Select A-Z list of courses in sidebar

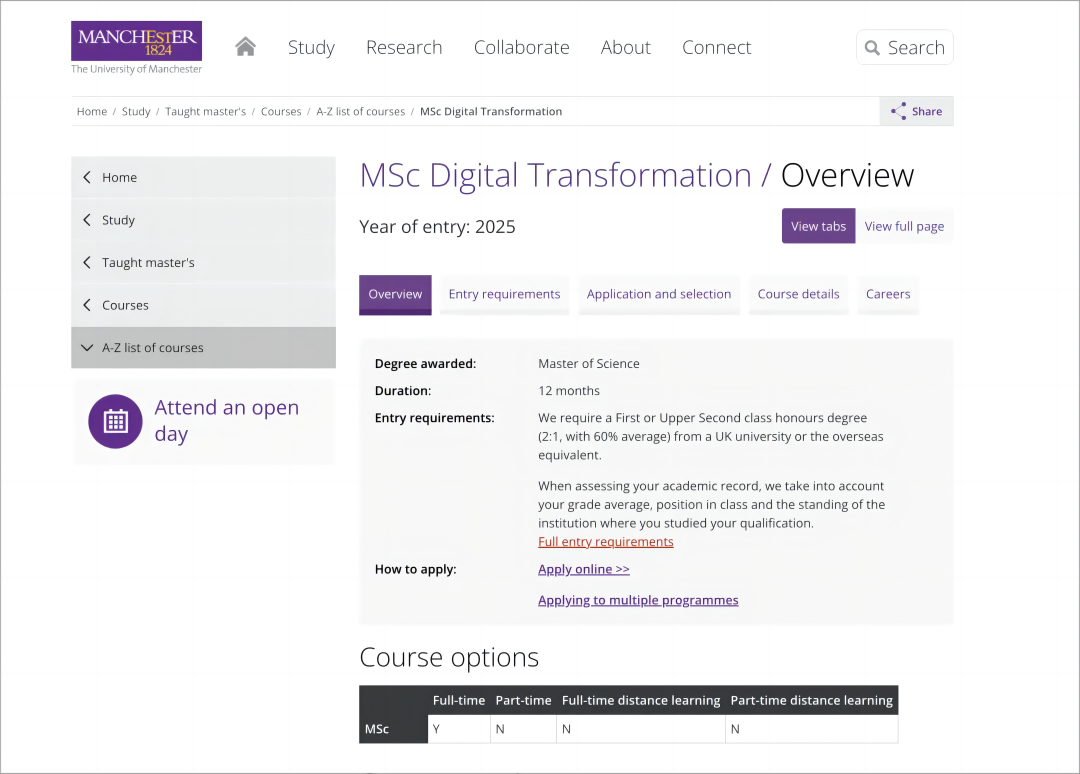pyautogui.click(x=203, y=348)
